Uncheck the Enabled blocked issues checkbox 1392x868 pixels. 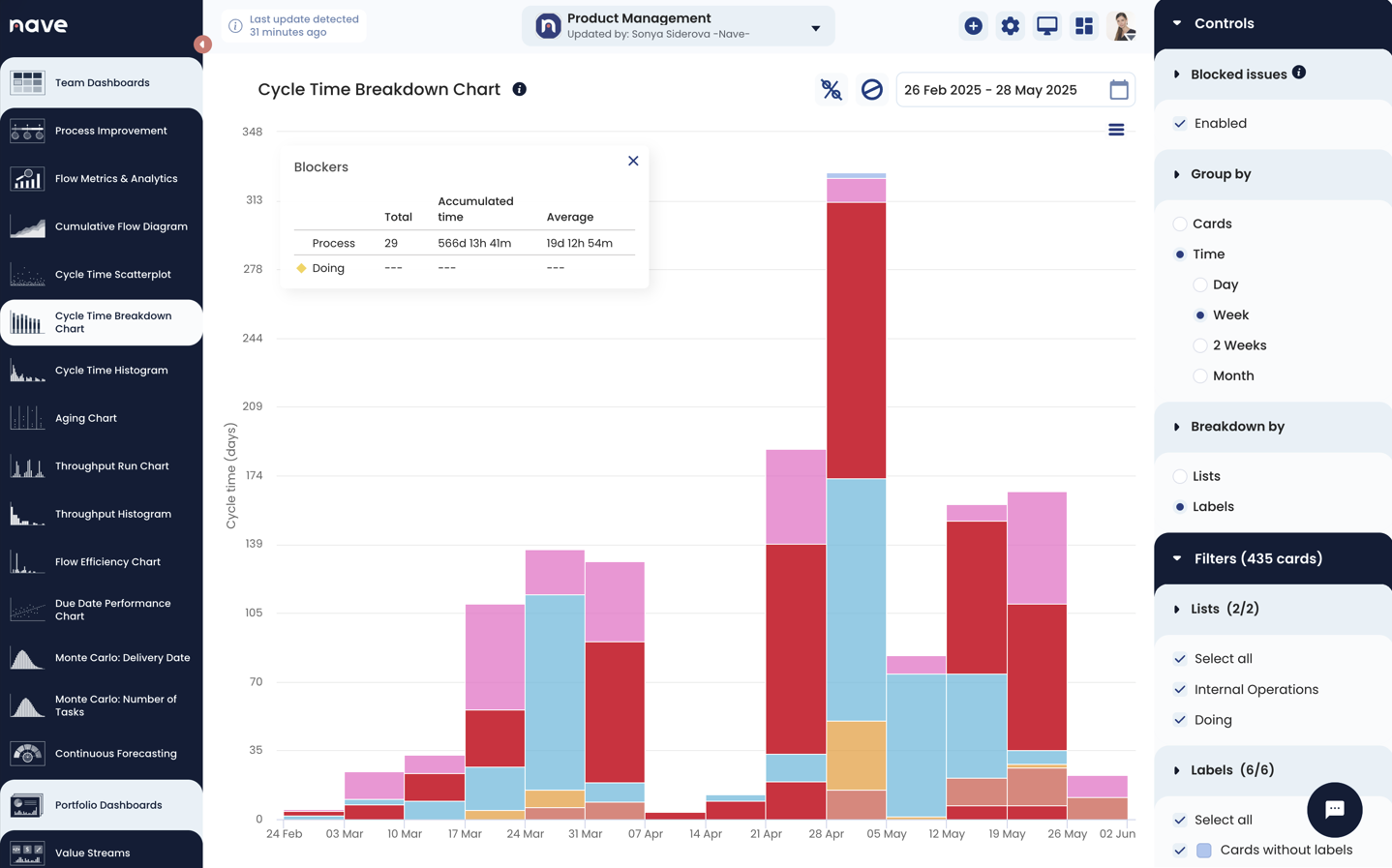pos(1180,124)
